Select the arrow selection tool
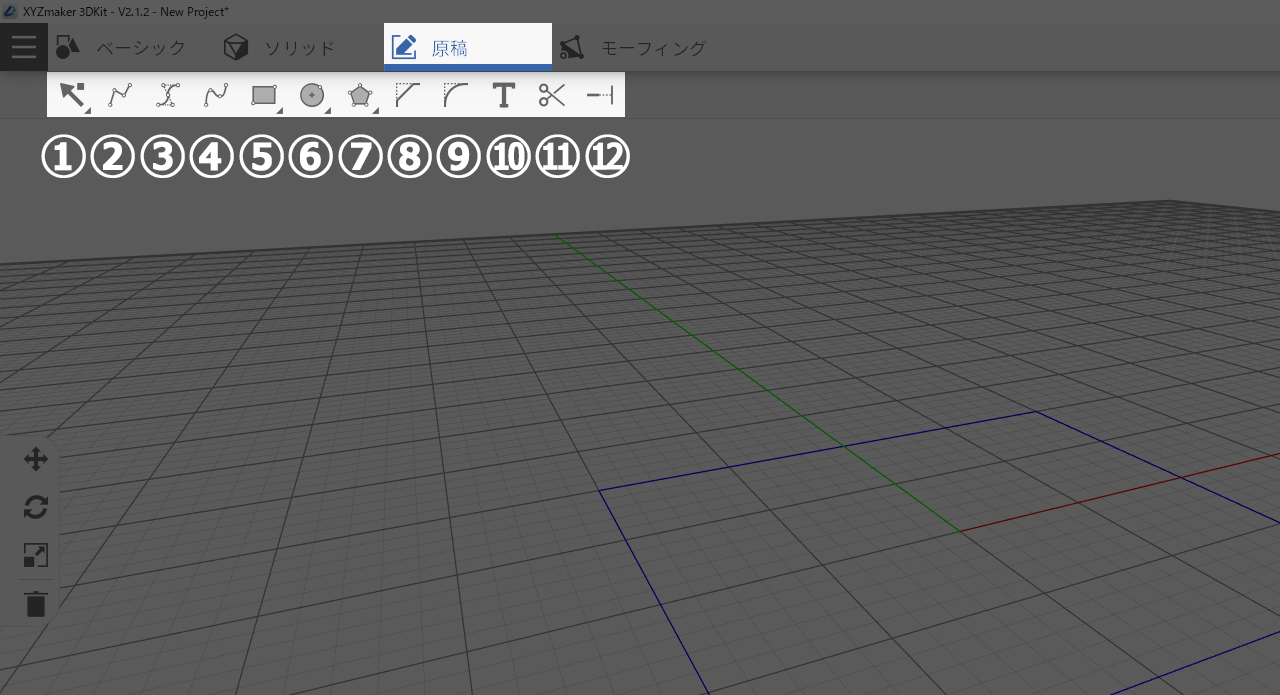 pyautogui.click(x=72, y=95)
